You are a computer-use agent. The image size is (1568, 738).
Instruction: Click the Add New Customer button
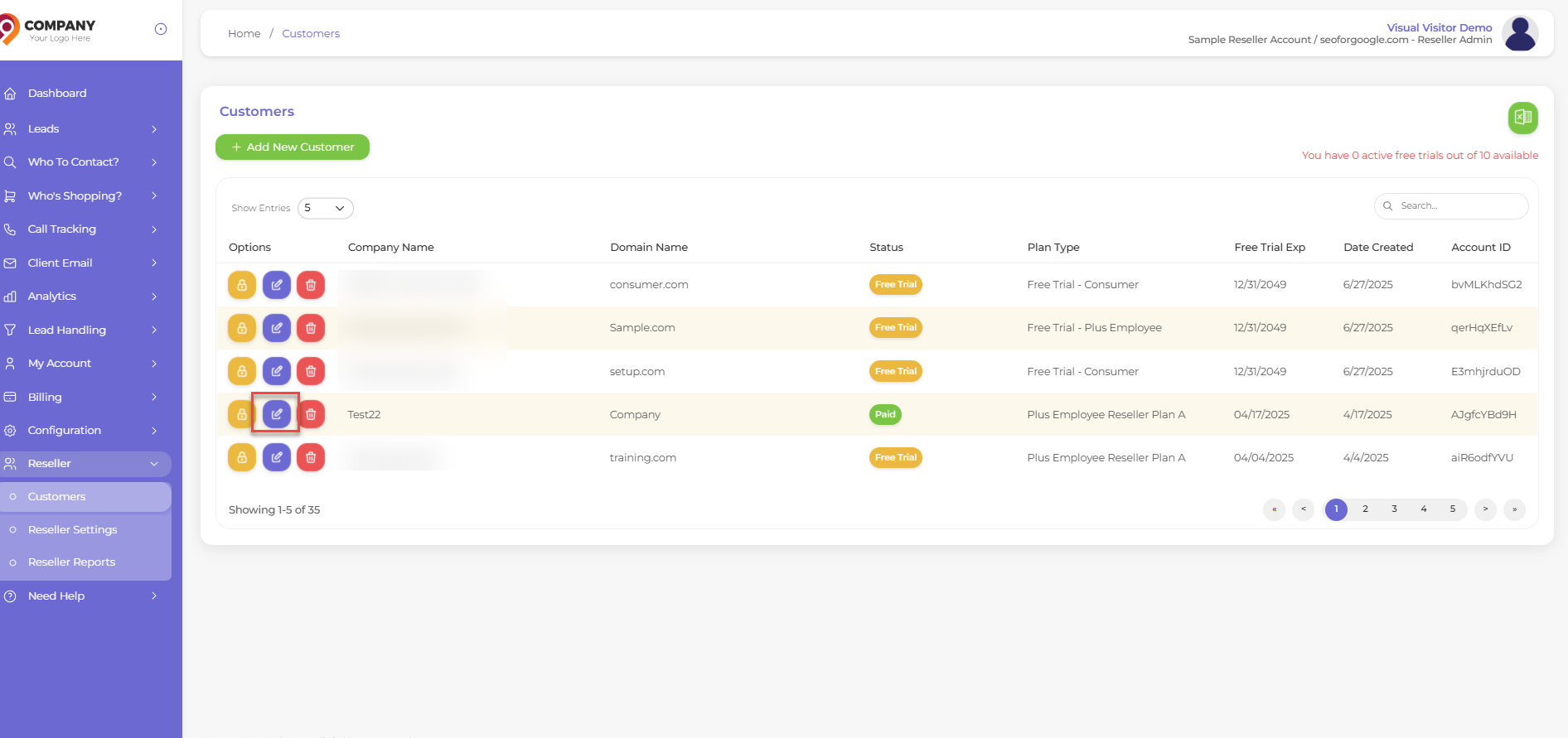[293, 147]
